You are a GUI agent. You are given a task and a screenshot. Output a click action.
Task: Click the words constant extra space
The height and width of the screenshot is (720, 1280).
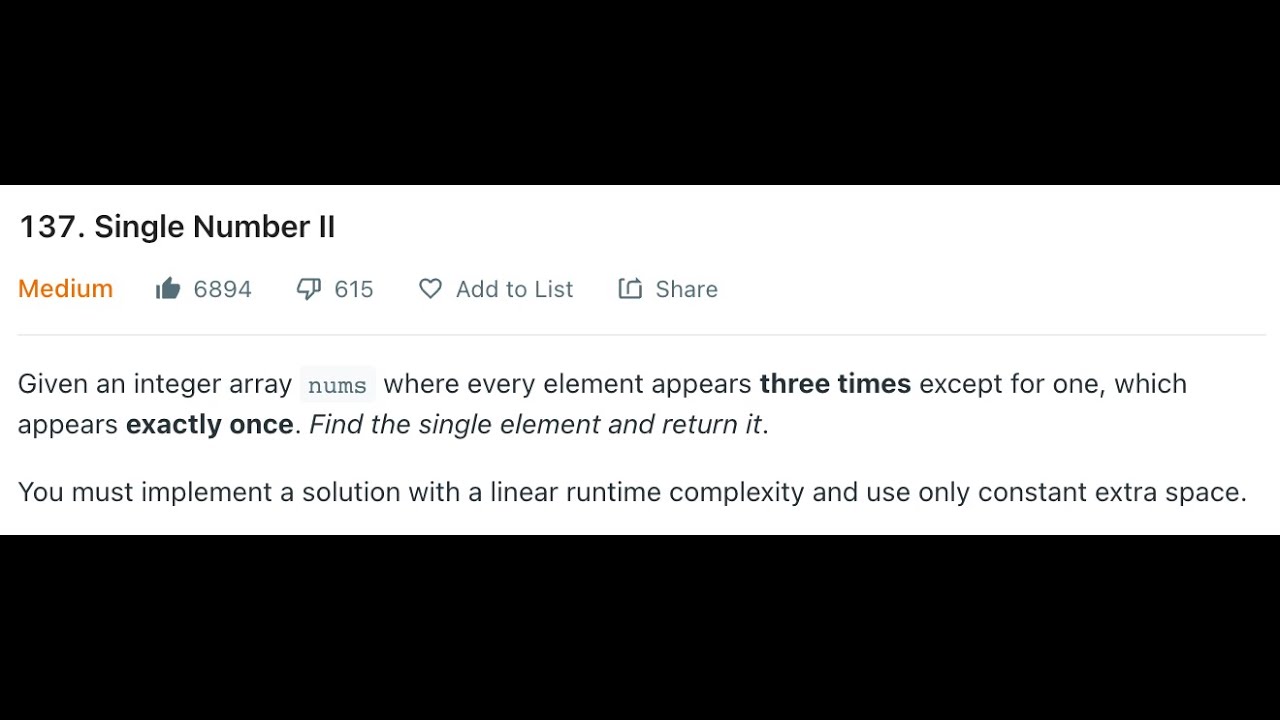pyautogui.click(x=1108, y=492)
